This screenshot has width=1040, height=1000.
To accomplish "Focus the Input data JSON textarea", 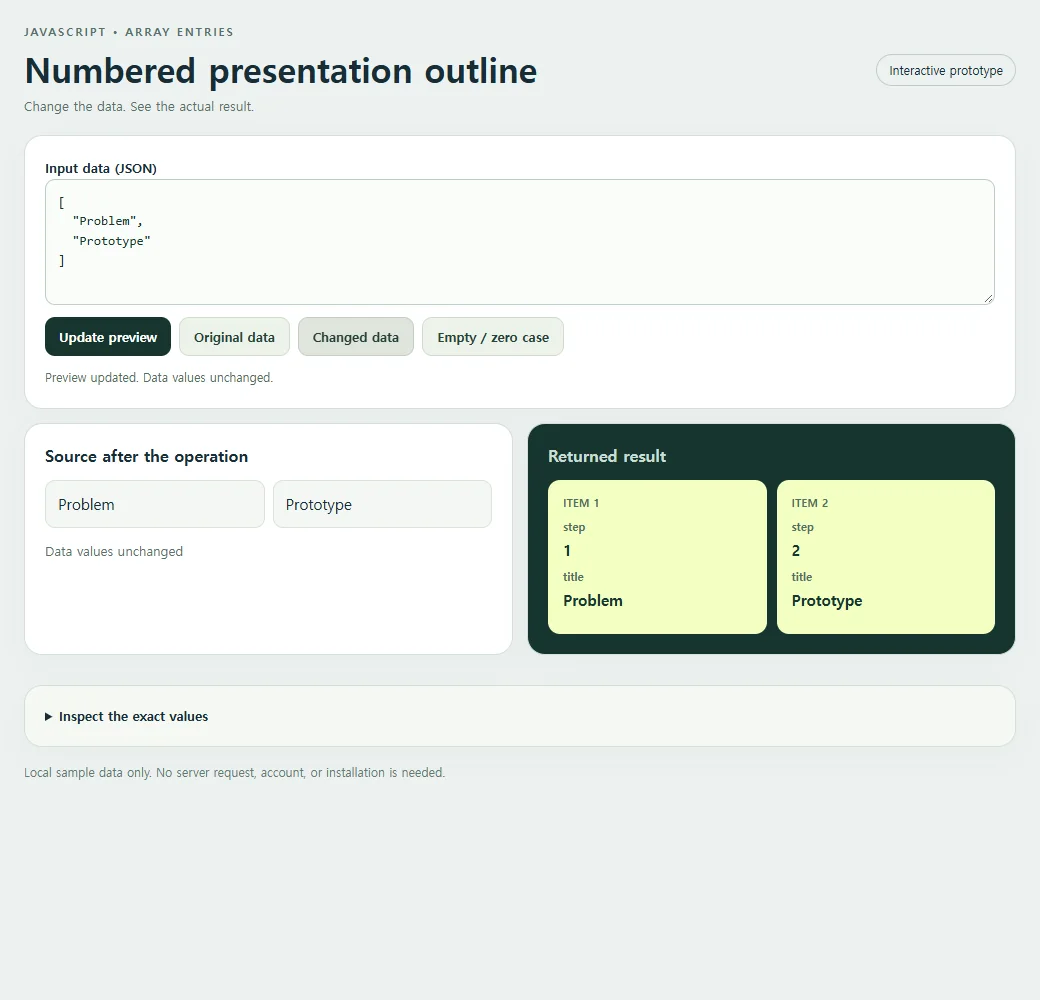I will pos(520,242).
